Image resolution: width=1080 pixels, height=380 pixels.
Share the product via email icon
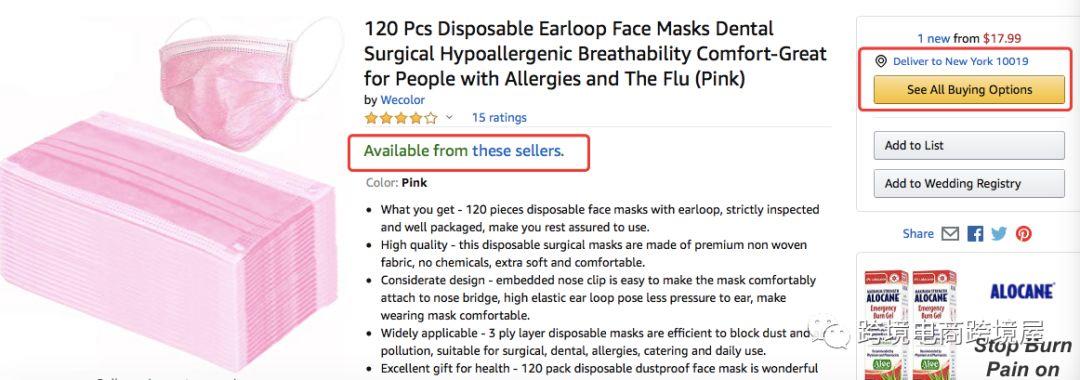(x=951, y=234)
